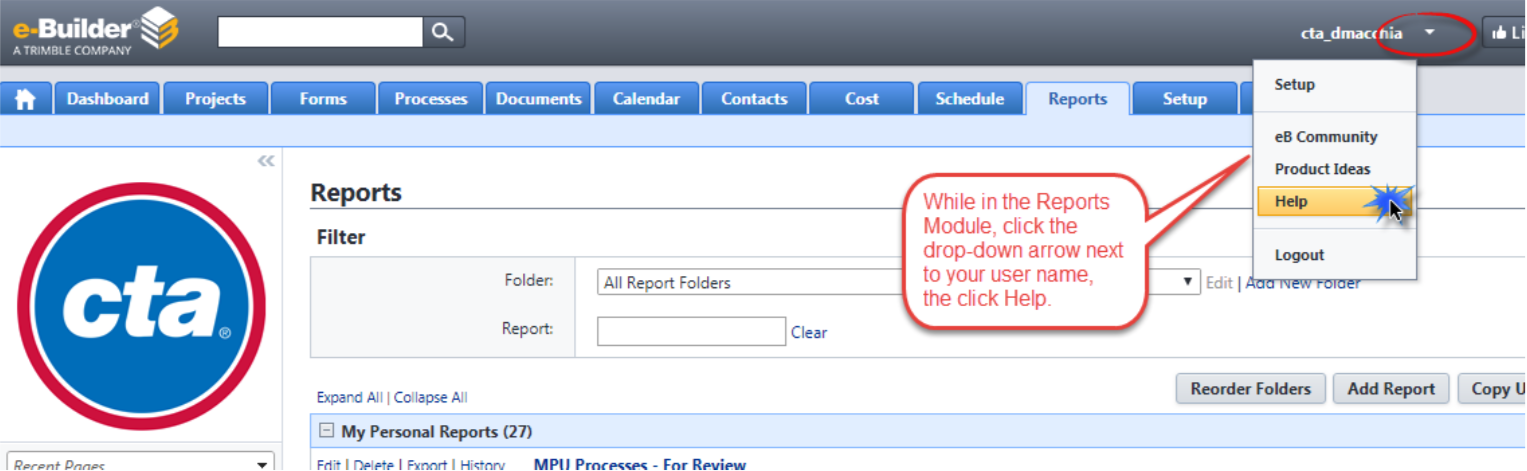The image size is (1527, 471).
Task: Click History link for MPU Processes report
Action: coord(483,464)
